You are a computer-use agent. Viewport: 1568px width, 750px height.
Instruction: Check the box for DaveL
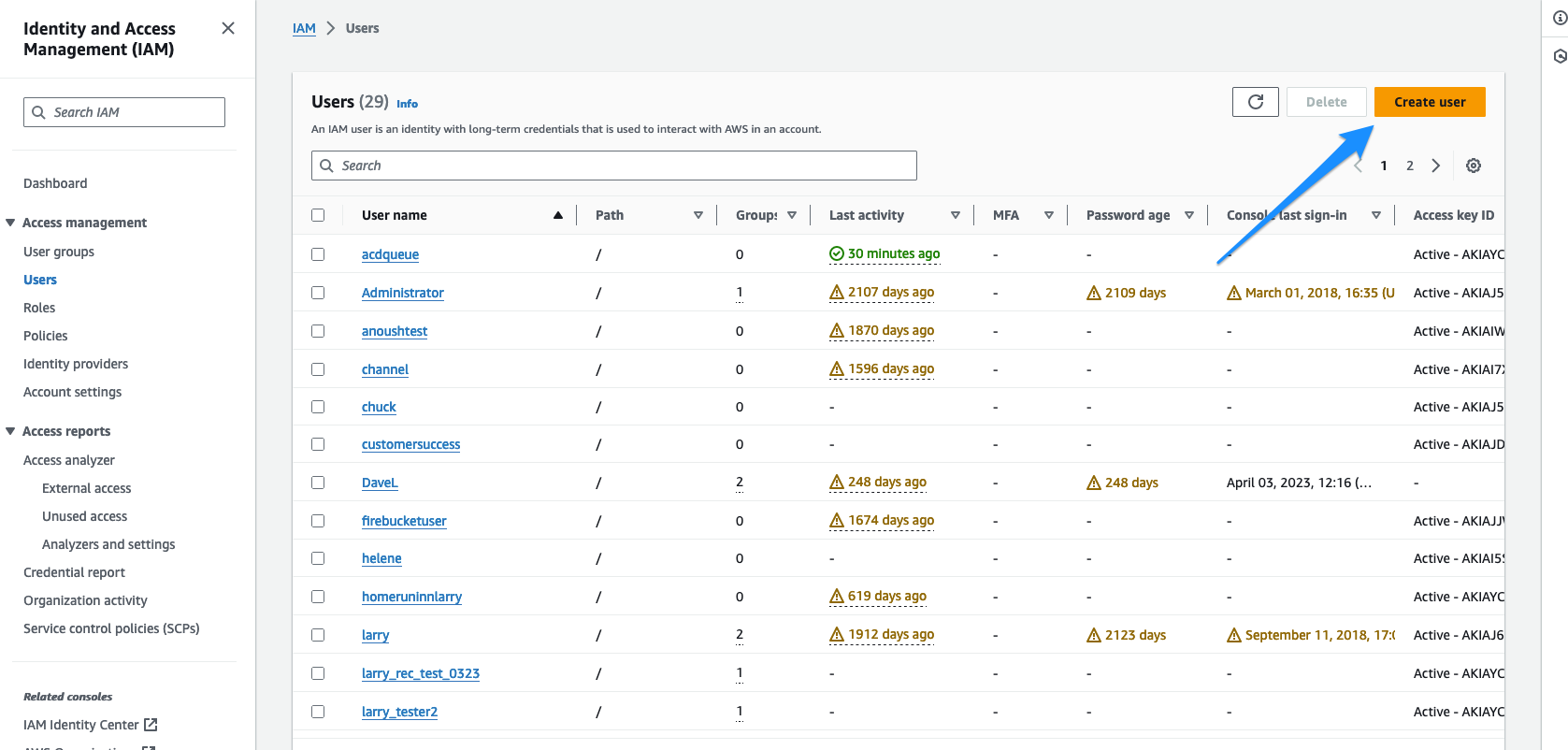click(x=318, y=483)
